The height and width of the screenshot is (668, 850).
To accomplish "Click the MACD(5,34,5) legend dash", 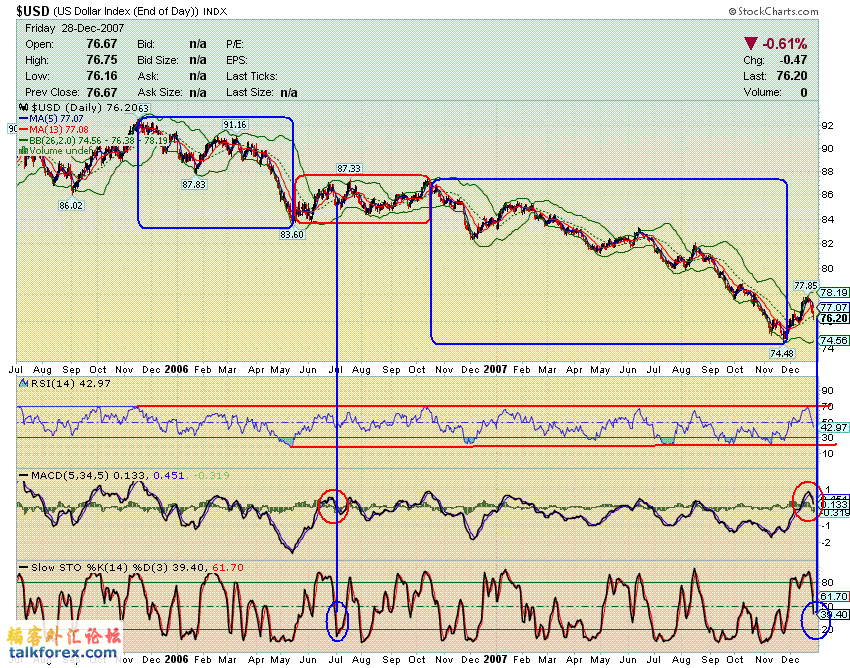I will (24, 476).
